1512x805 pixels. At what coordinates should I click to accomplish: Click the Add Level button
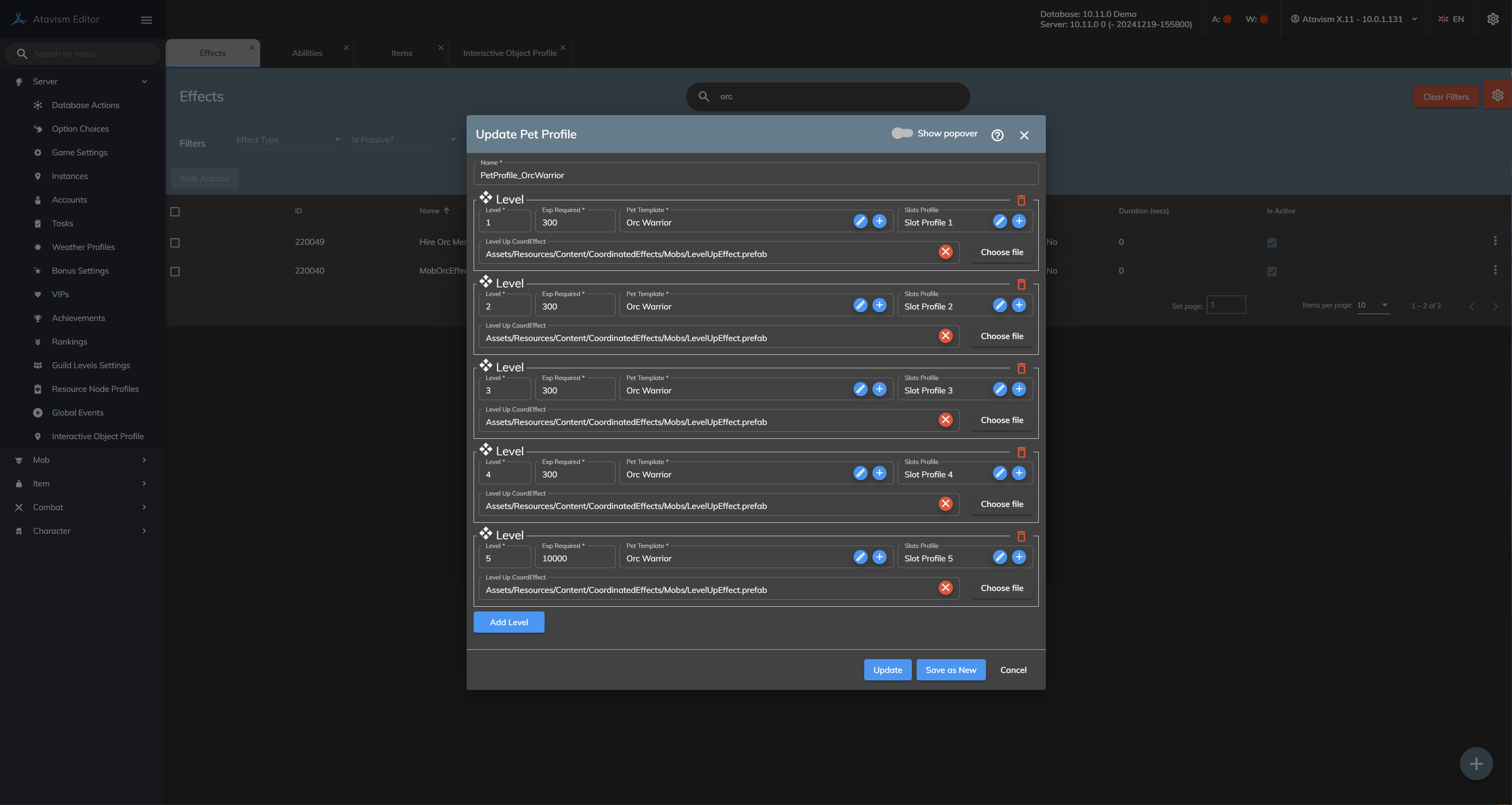coord(508,622)
